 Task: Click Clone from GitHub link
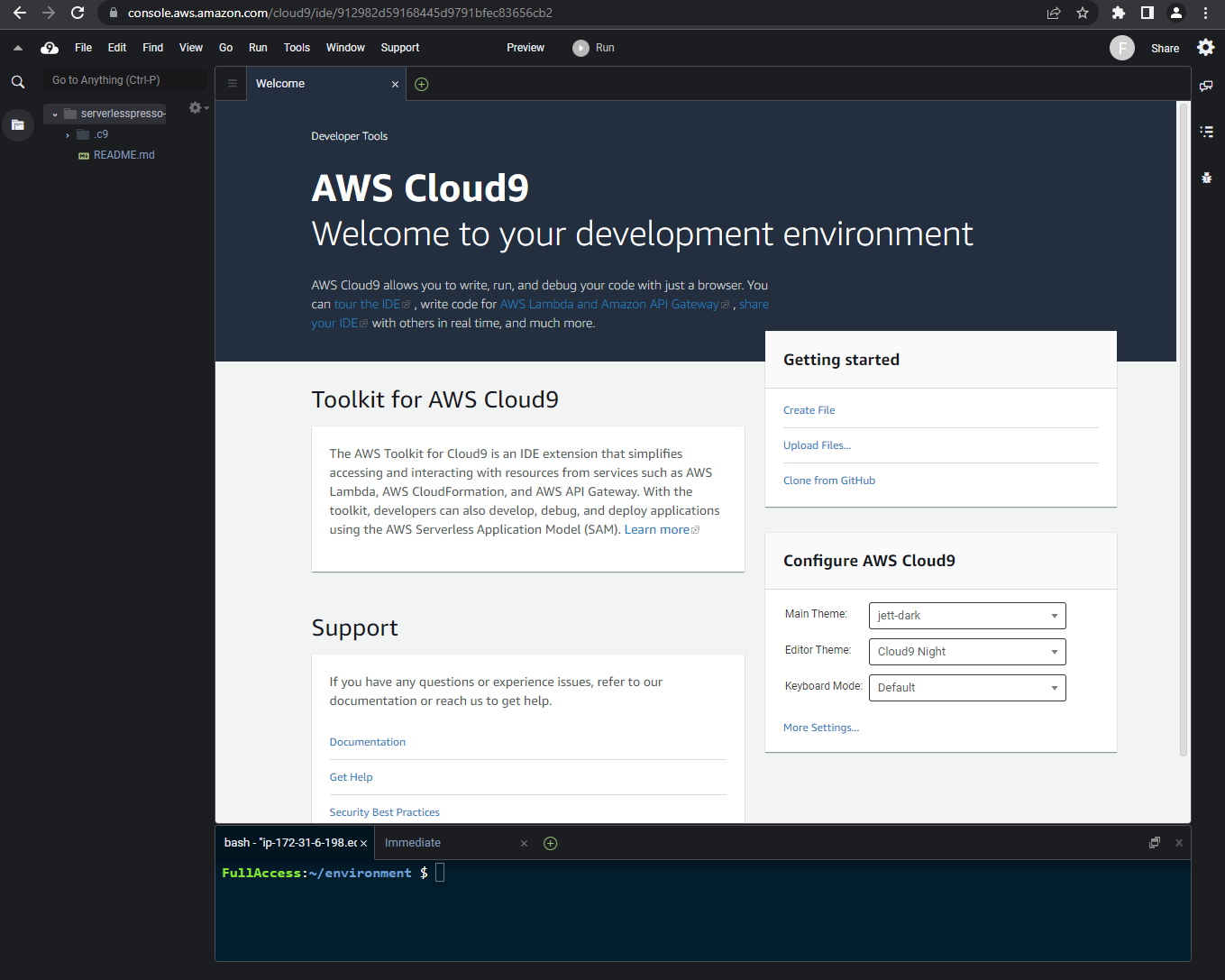click(x=829, y=481)
